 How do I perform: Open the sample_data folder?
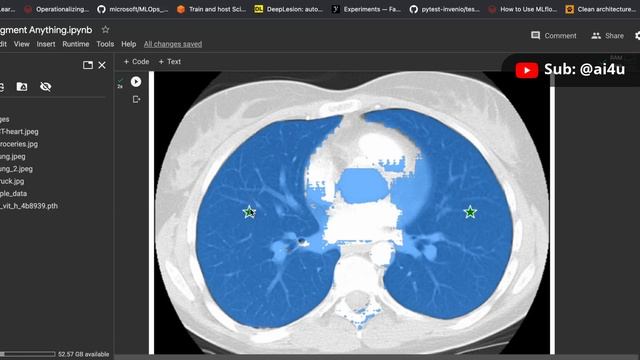[x=13, y=193]
